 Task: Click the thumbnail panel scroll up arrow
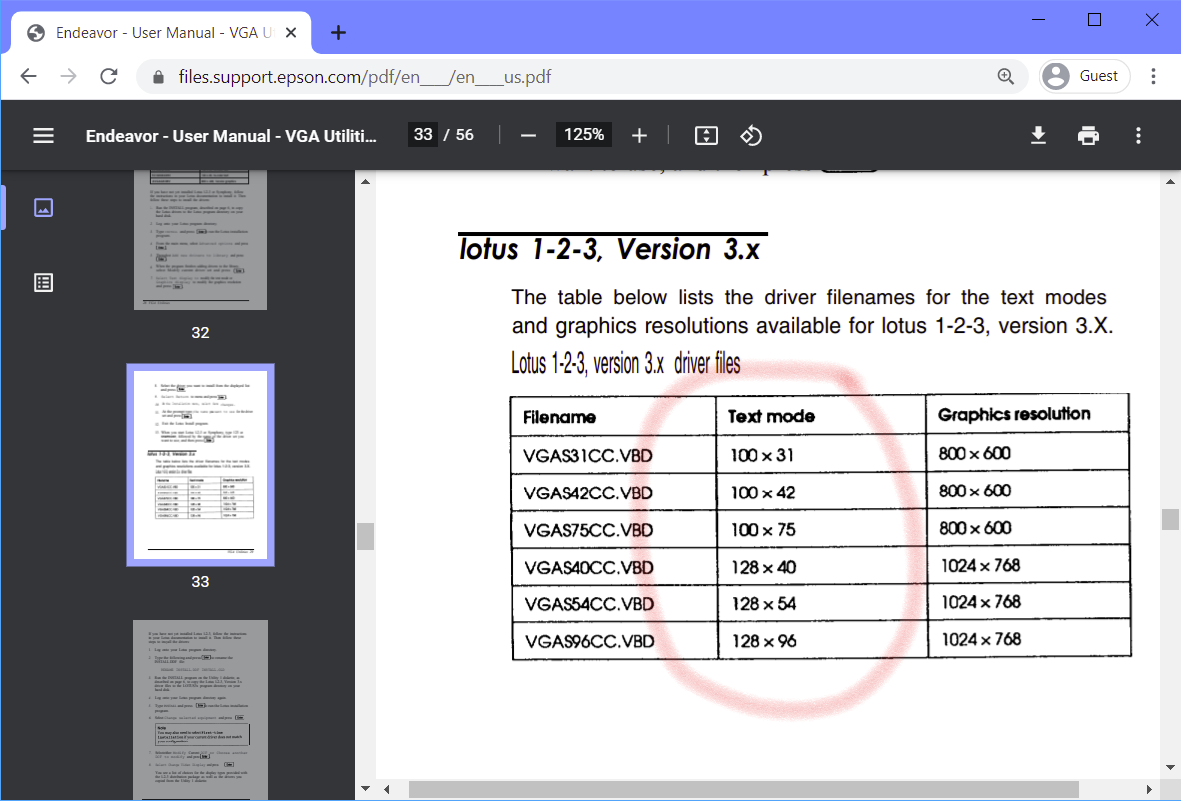tap(365, 182)
